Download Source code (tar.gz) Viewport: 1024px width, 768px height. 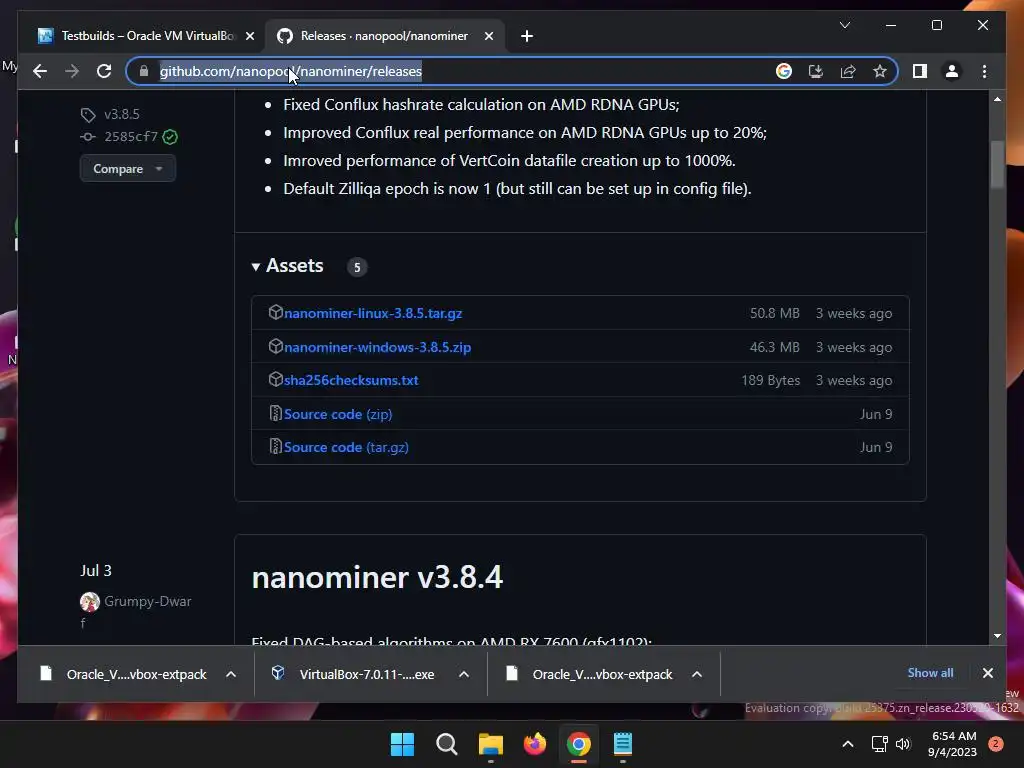click(x=346, y=447)
